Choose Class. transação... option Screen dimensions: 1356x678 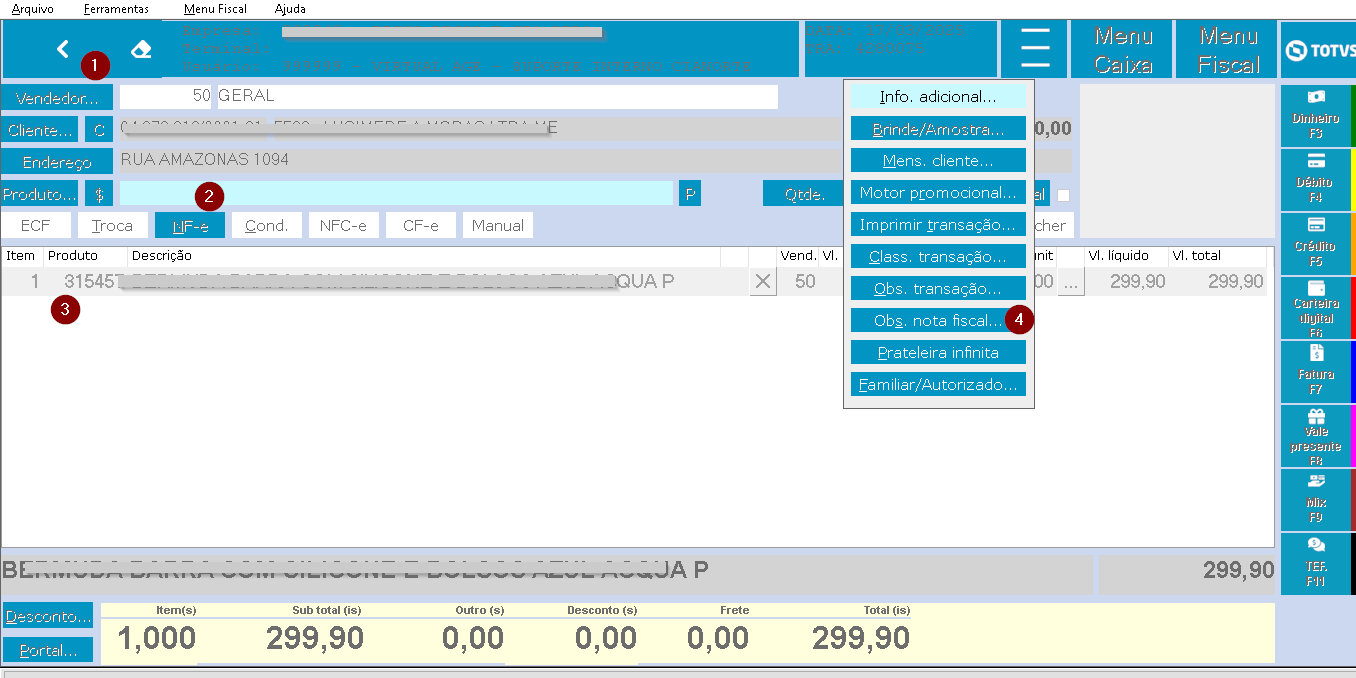coord(938,257)
